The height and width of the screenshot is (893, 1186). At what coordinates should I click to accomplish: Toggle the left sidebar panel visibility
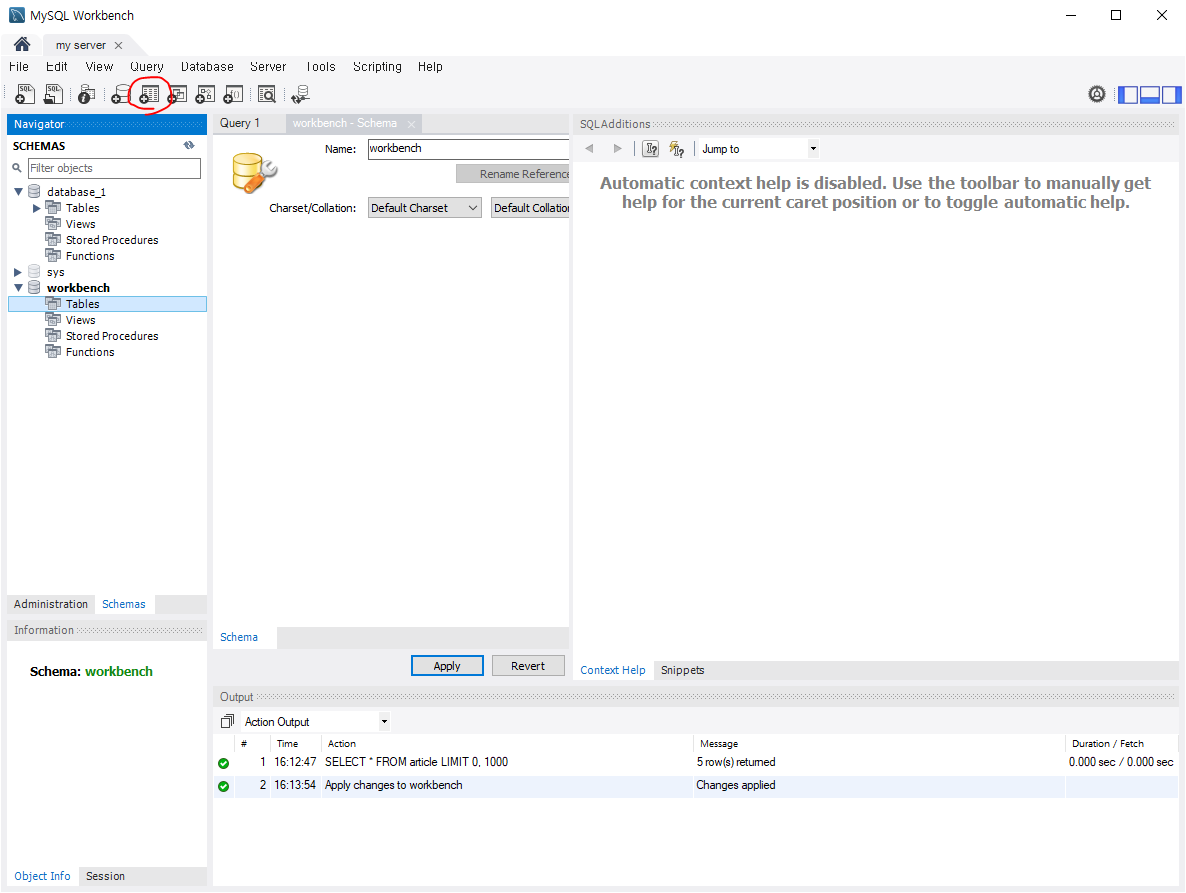[x=1128, y=95]
